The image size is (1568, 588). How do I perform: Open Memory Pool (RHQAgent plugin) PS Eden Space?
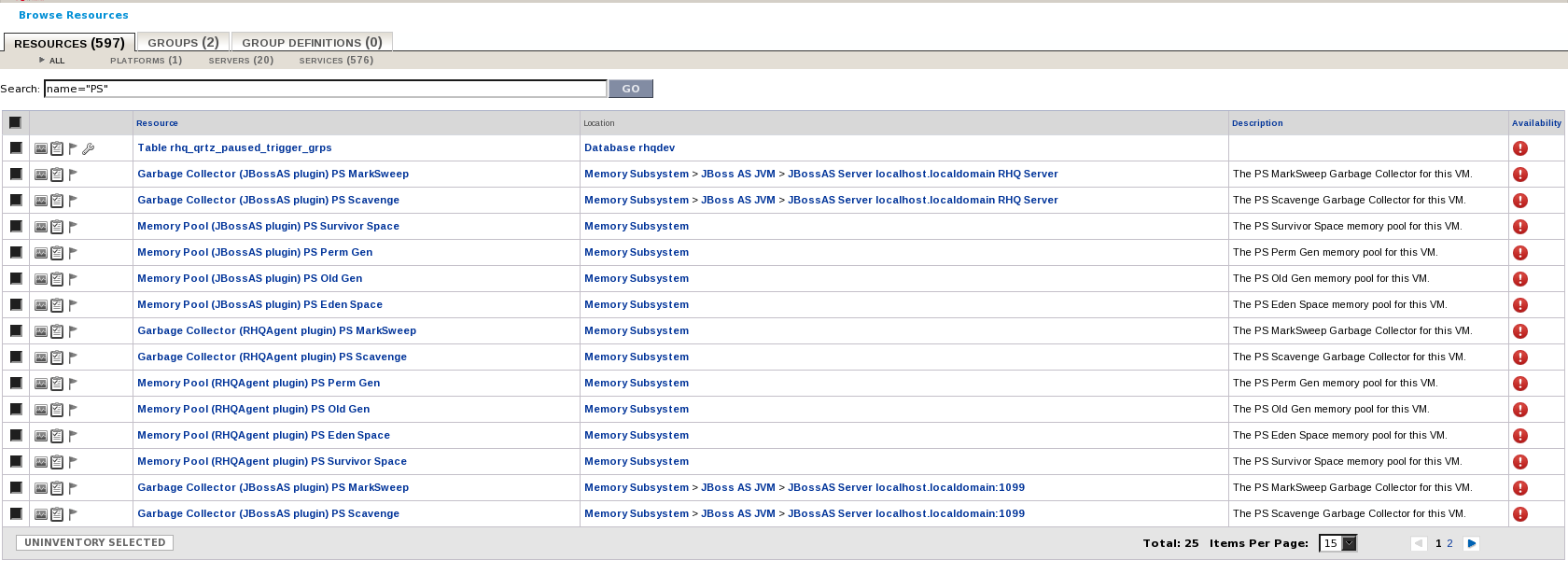263,435
